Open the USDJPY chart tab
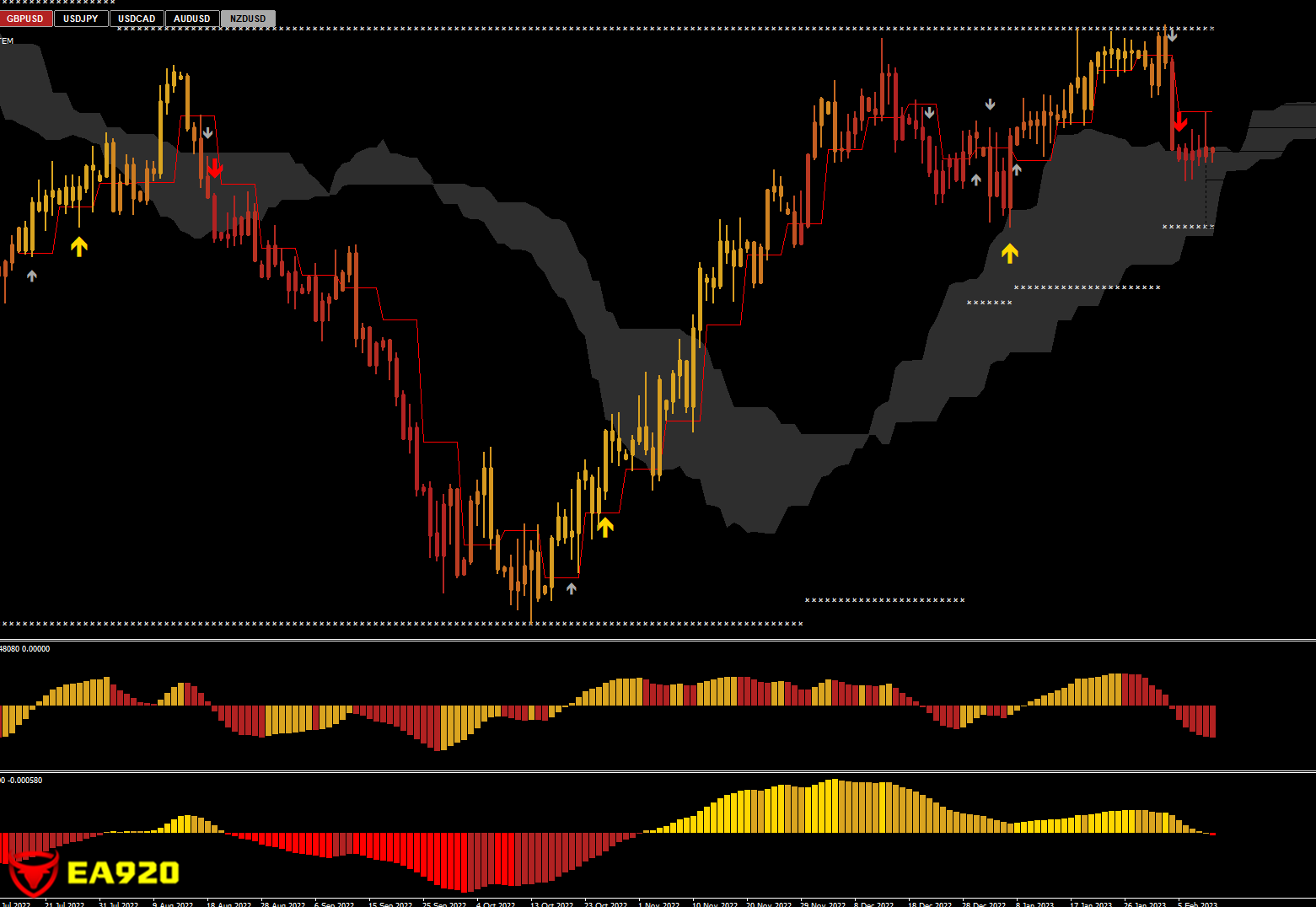The height and width of the screenshot is (907, 1316). (x=81, y=19)
